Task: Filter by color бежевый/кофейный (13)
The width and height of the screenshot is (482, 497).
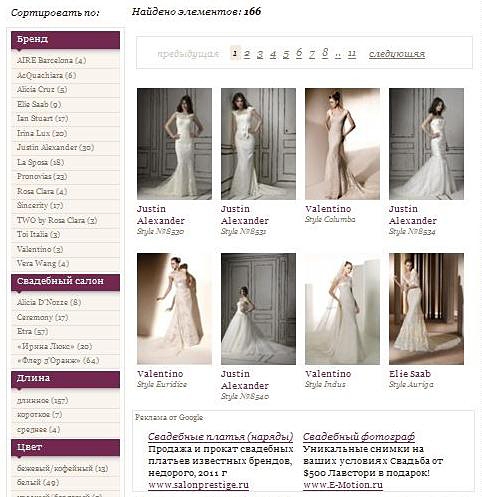Action: (x=62, y=468)
